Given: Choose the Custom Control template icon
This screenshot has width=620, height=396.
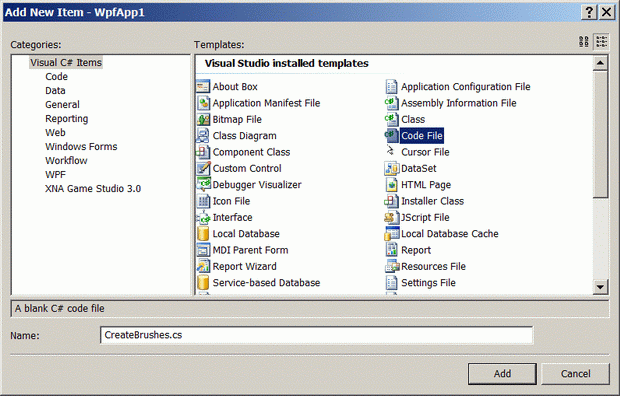Looking at the screenshot, I should coord(203,168).
